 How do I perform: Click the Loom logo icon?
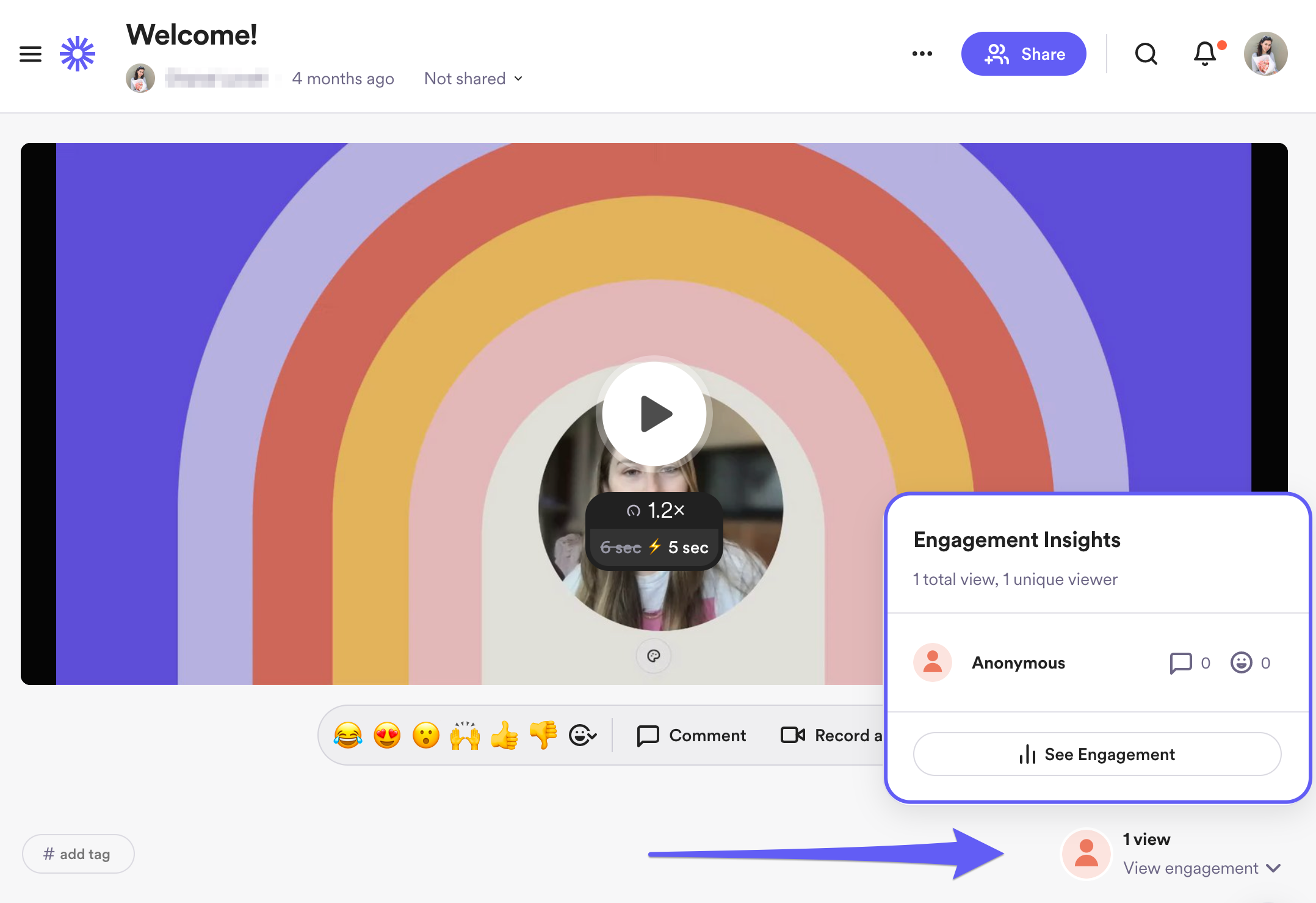coord(78,54)
